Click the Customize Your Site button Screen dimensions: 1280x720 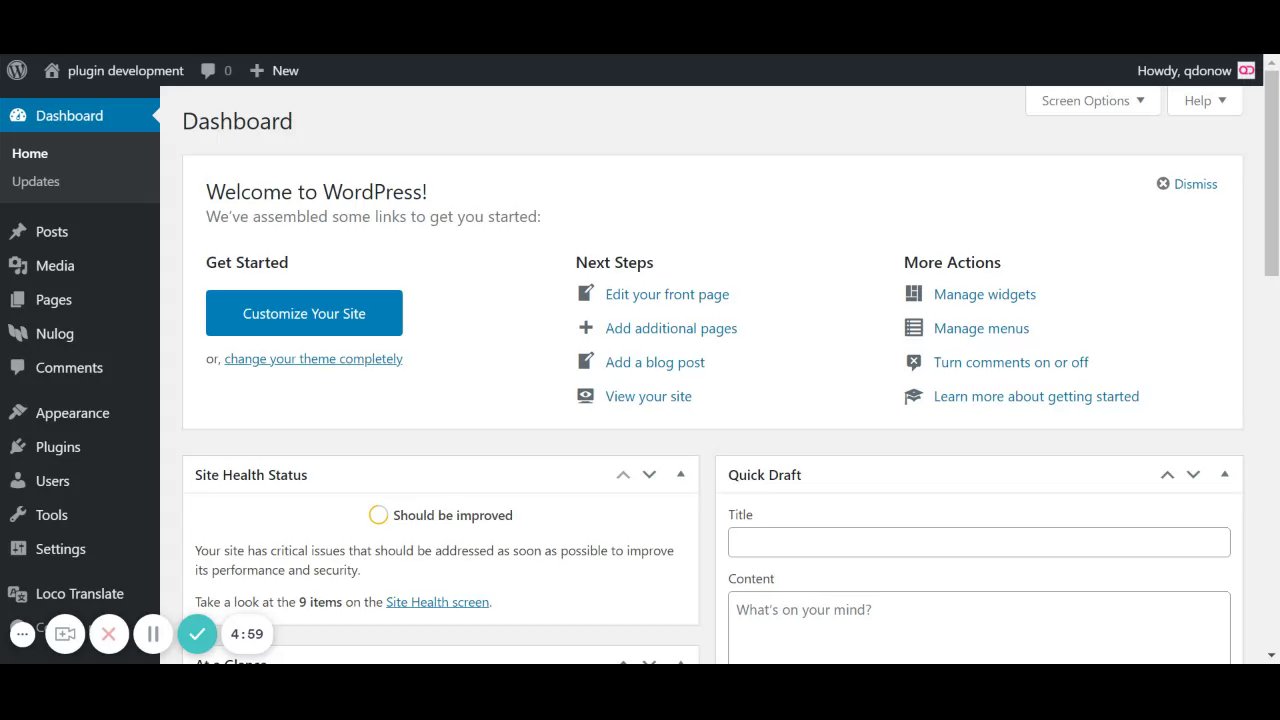(304, 313)
